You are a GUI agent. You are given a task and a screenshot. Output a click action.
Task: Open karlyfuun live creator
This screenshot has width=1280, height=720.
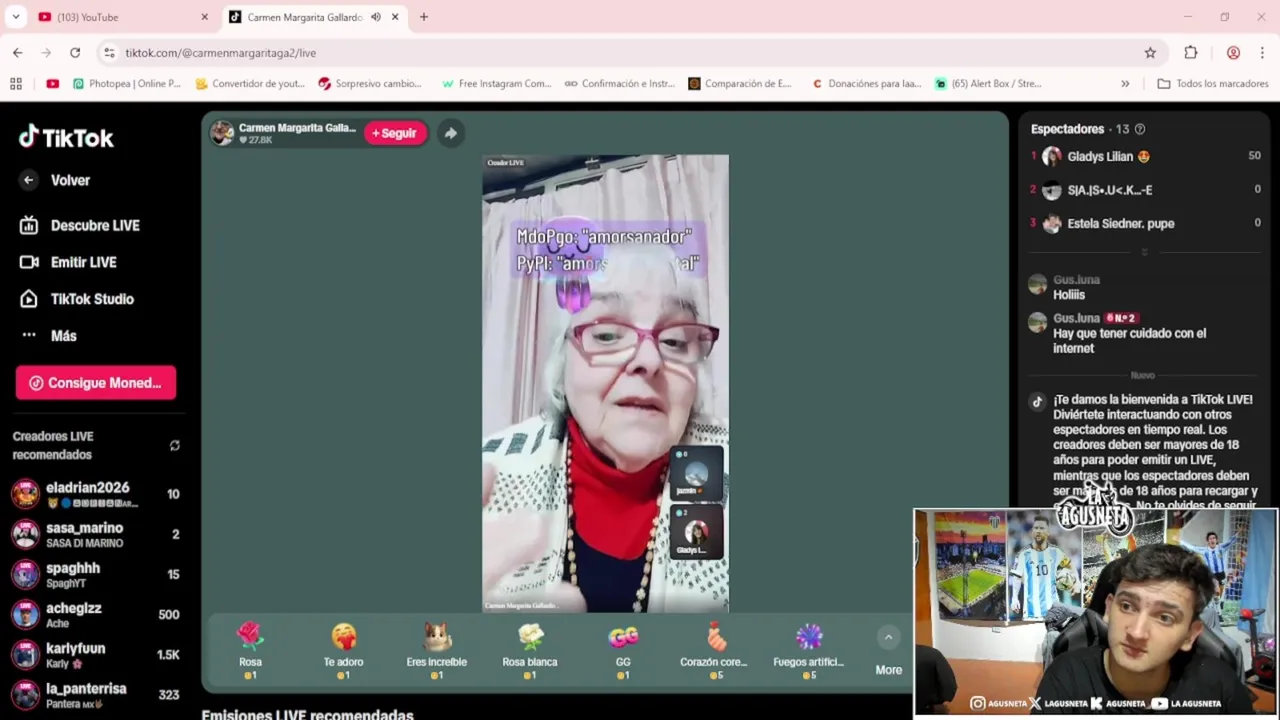point(96,655)
